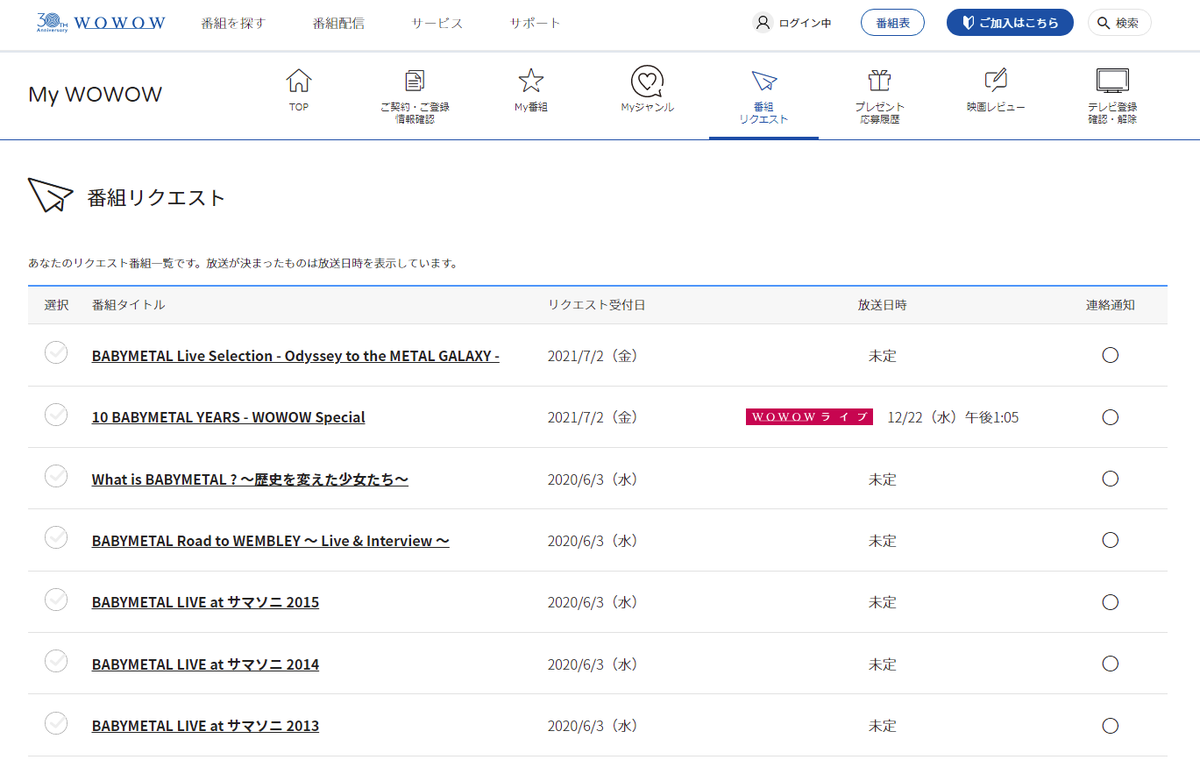Open BABYMETAL Road to WEMBLEY link
1200x774 pixels.
[x=270, y=541]
